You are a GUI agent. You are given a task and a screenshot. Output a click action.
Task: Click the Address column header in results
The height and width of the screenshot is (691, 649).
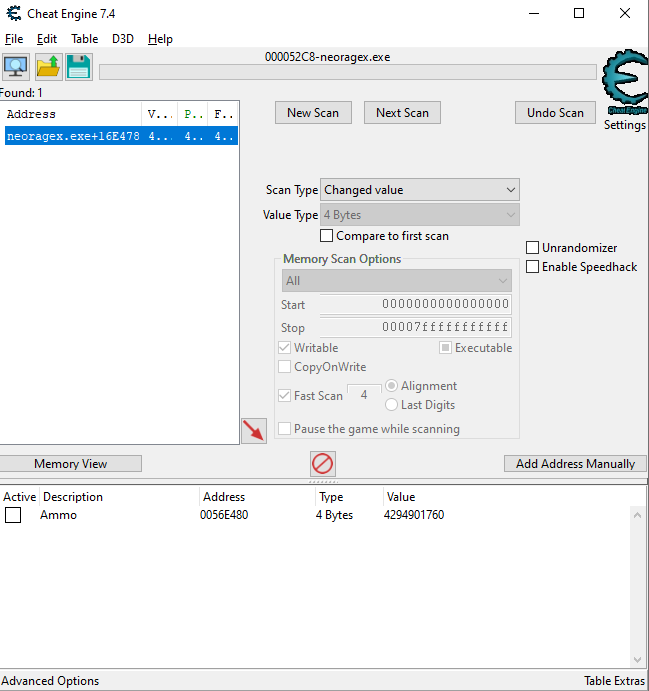[71, 114]
